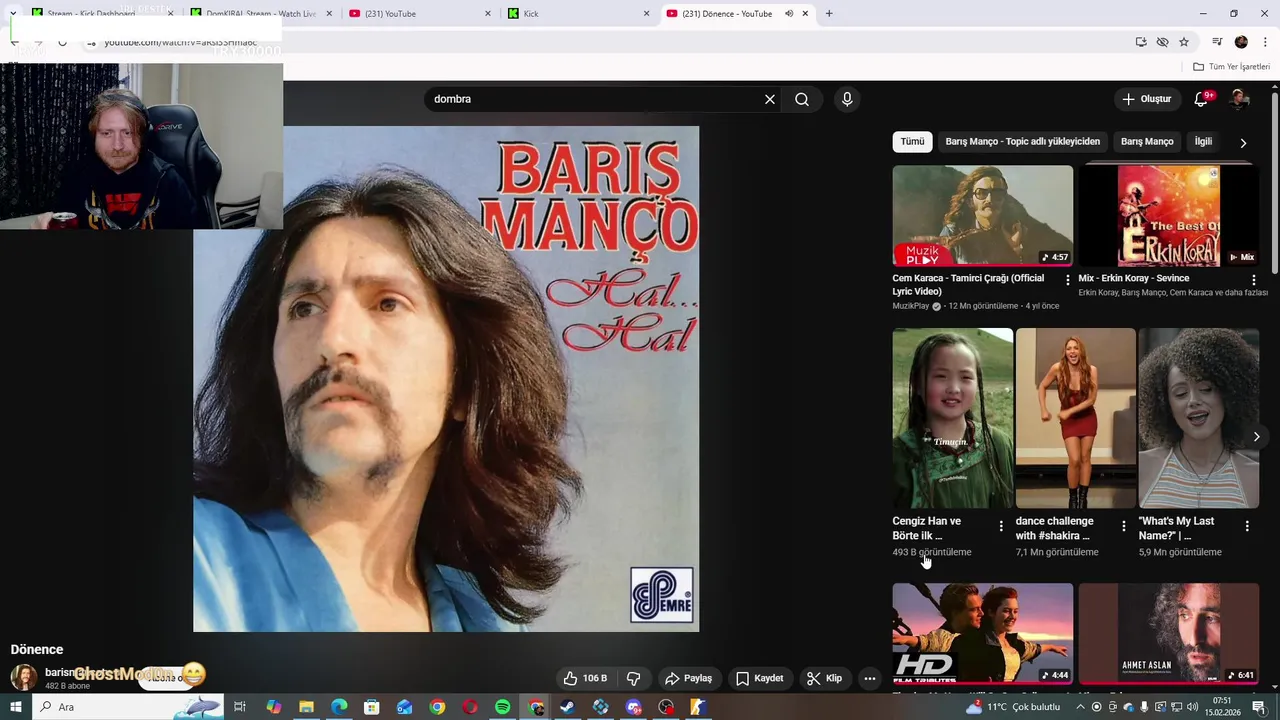
Task: Open options for Mix - Erkin Koray Sevince
Action: pyautogui.click(x=1253, y=280)
